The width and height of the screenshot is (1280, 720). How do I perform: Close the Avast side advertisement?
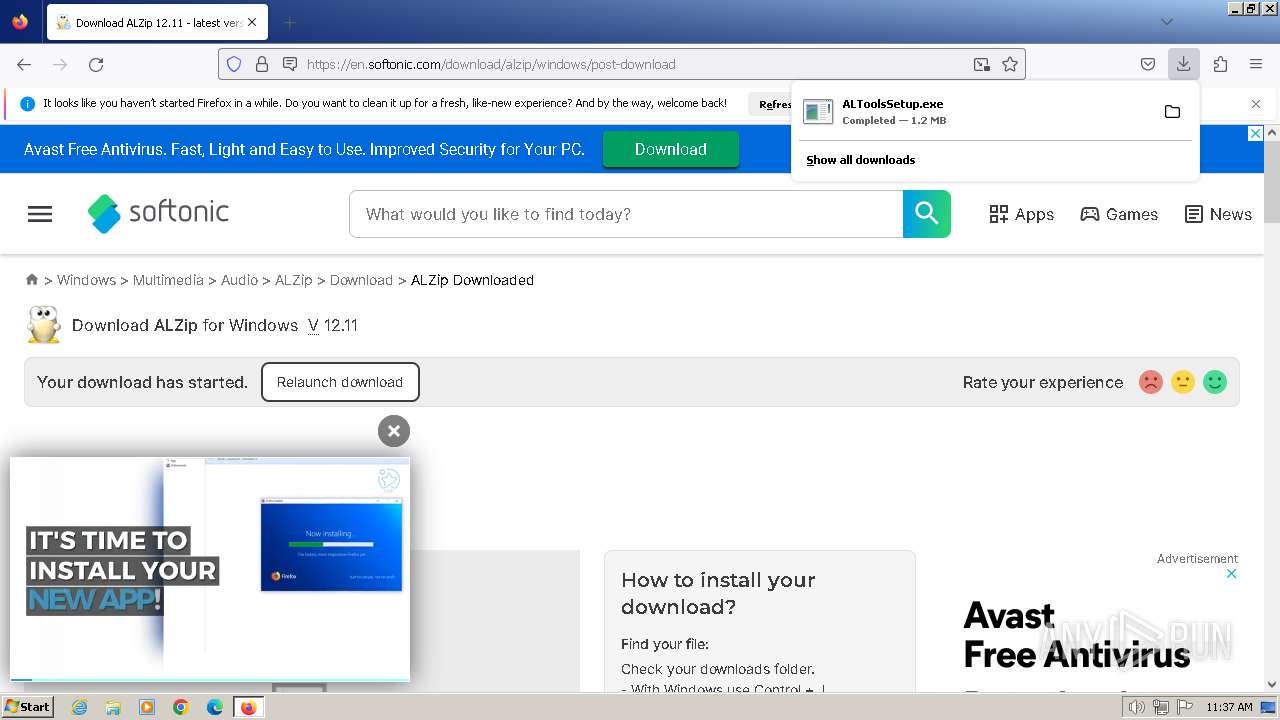click(x=1232, y=574)
